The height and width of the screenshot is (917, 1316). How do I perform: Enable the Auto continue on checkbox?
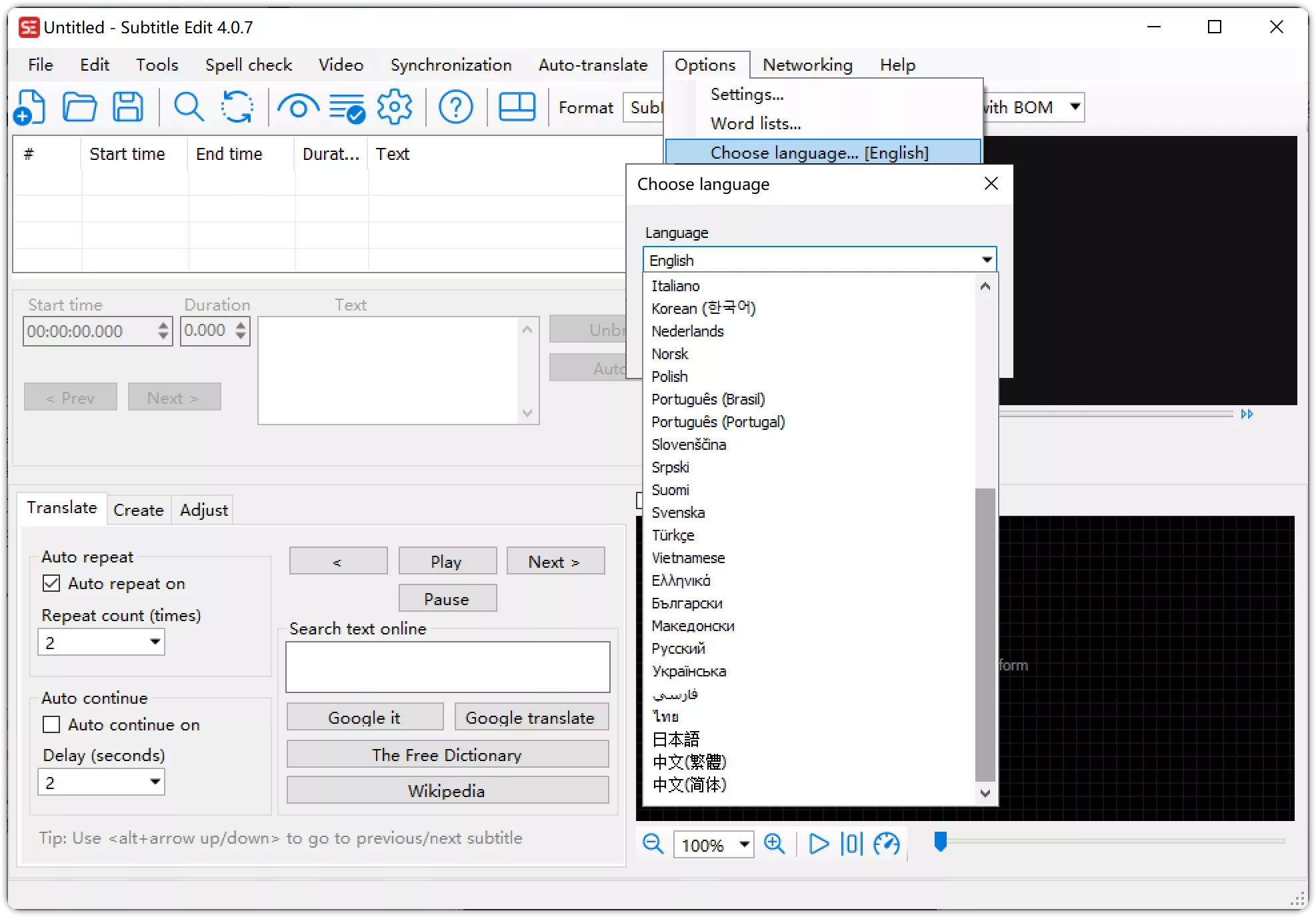tap(51, 724)
